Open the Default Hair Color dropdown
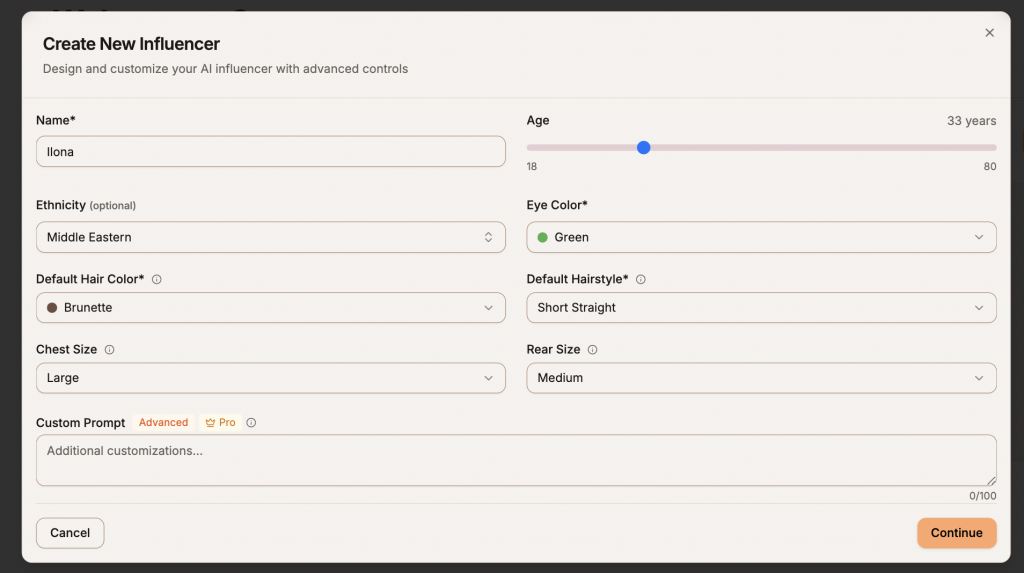 [270, 308]
